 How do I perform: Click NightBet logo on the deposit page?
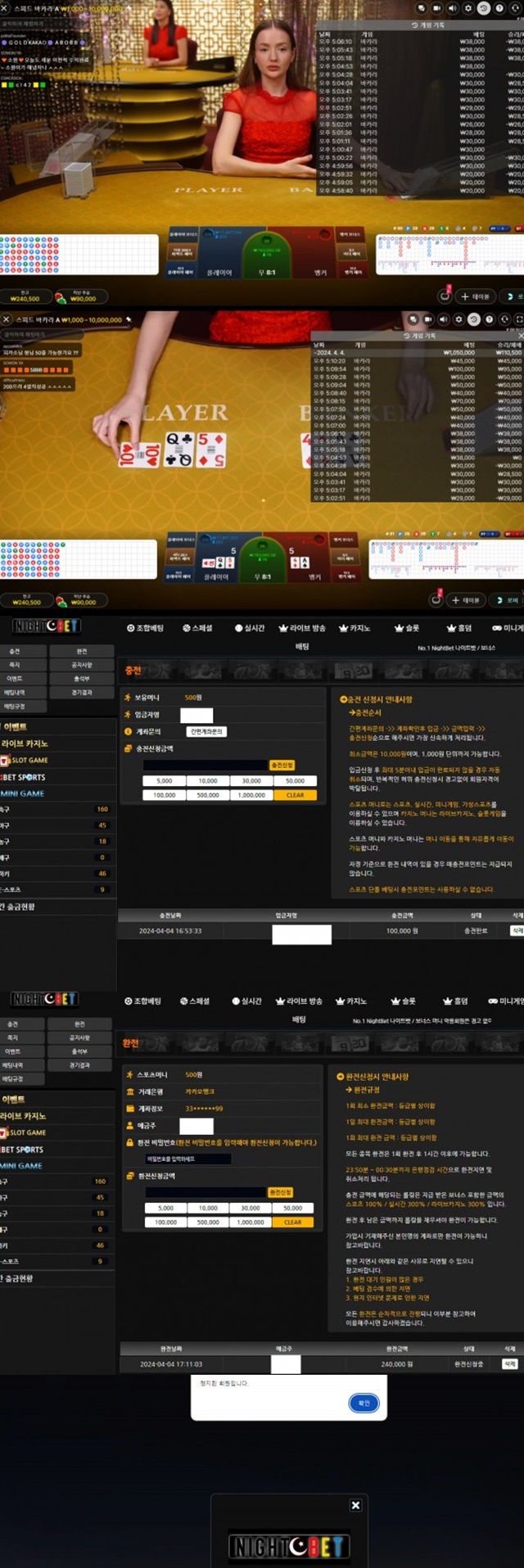tap(46, 626)
